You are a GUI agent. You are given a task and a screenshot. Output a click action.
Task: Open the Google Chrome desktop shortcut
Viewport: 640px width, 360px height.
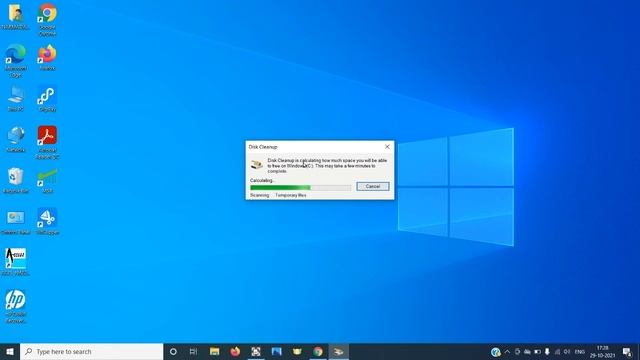point(47,19)
